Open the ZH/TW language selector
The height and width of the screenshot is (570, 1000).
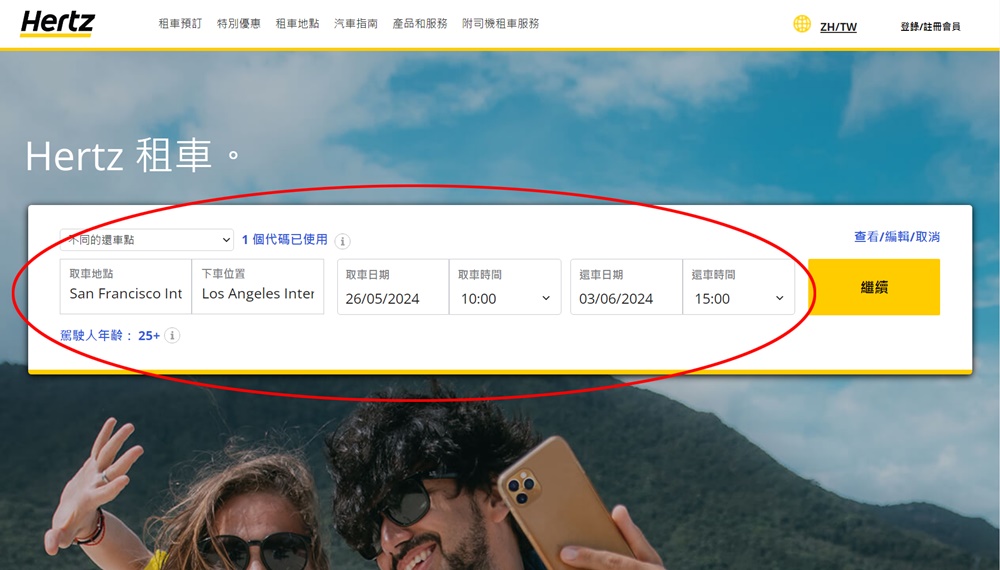pyautogui.click(x=838, y=27)
